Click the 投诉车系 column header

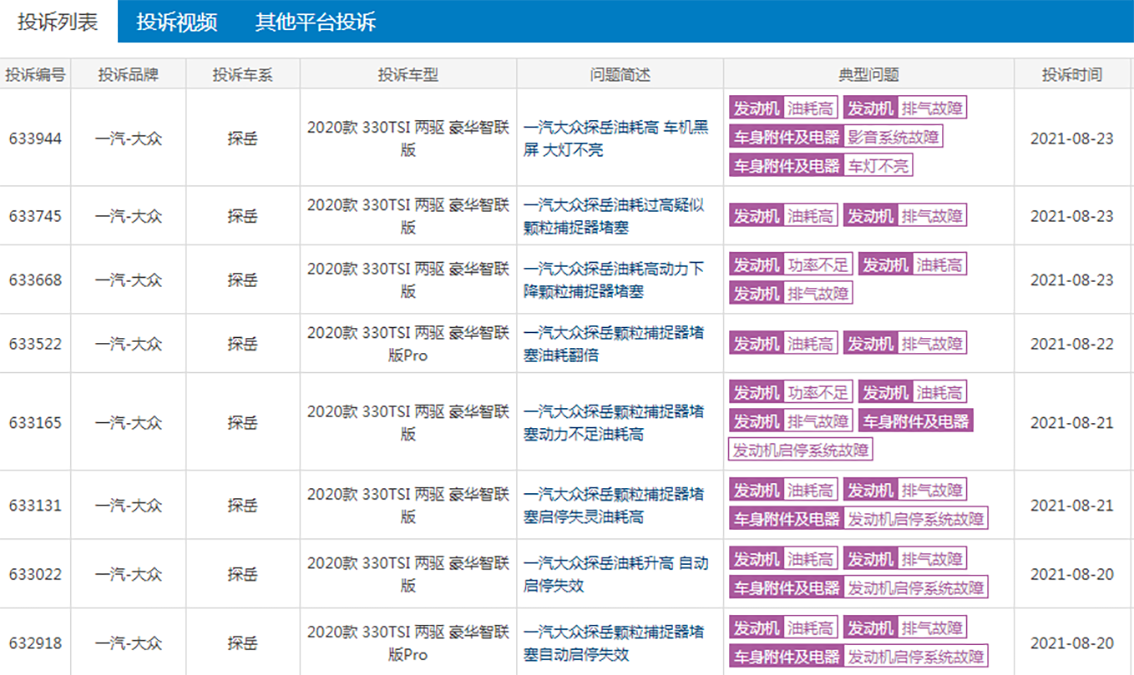click(x=243, y=75)
